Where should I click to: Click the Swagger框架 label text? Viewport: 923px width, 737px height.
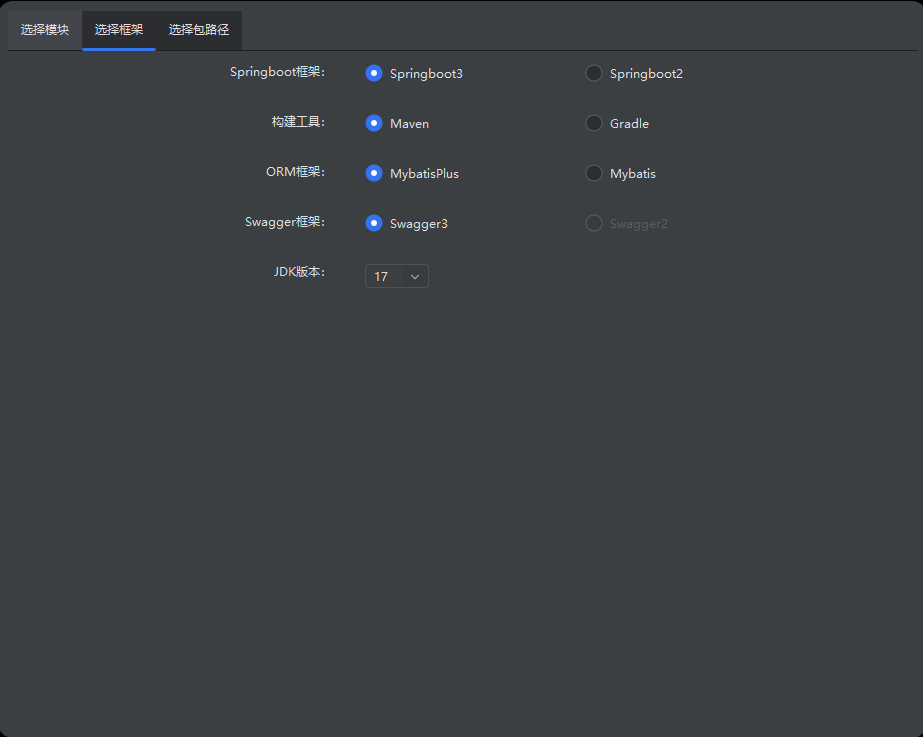click(x=285, y=223)
